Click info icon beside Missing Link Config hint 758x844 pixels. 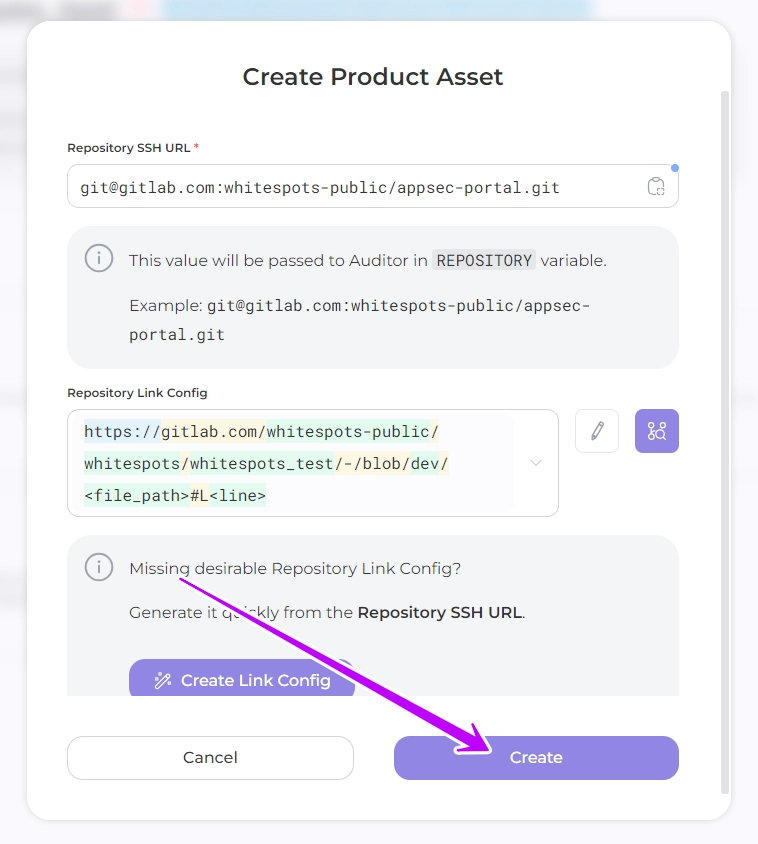(x=98, y=567)
